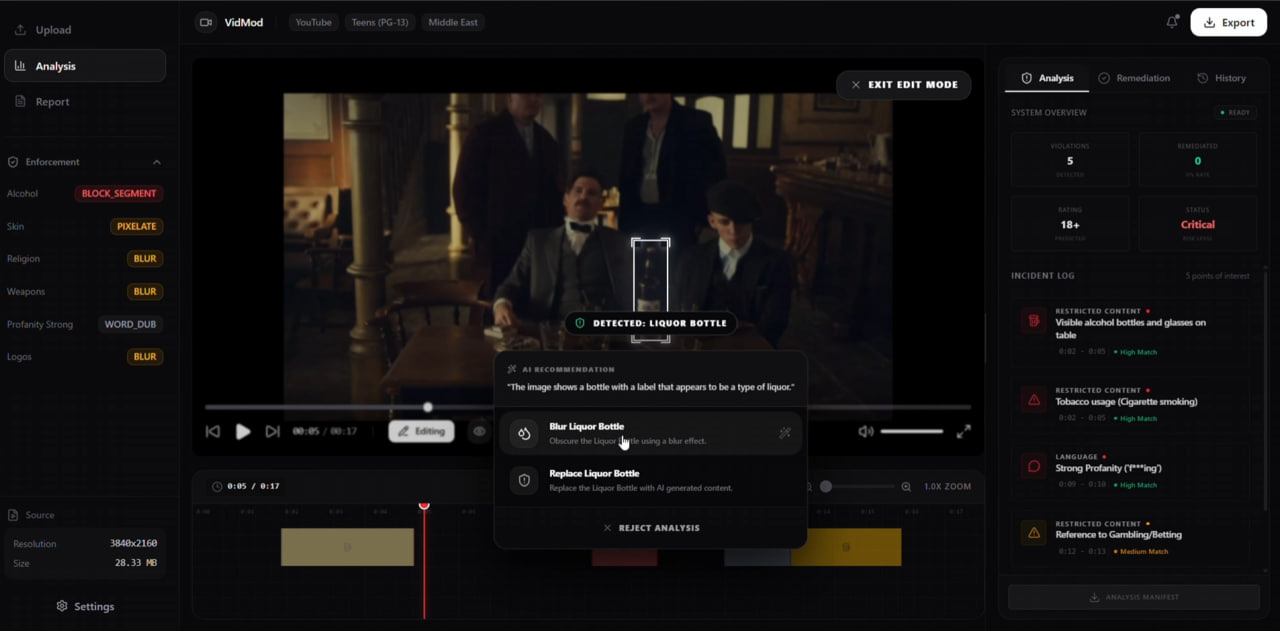Change Skin PIXELATE action
This screenshot has width=1280, height=631.
click(137, 226)
